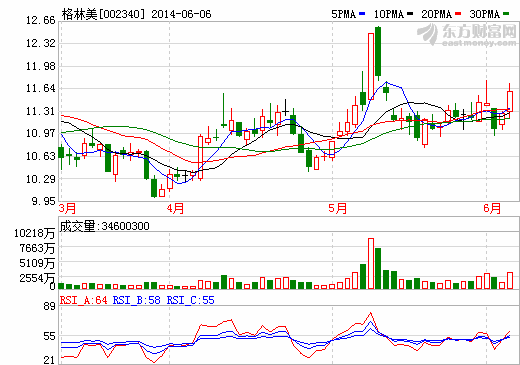Click the tall green candlestick at the May peak

click(x=378, y=53)
